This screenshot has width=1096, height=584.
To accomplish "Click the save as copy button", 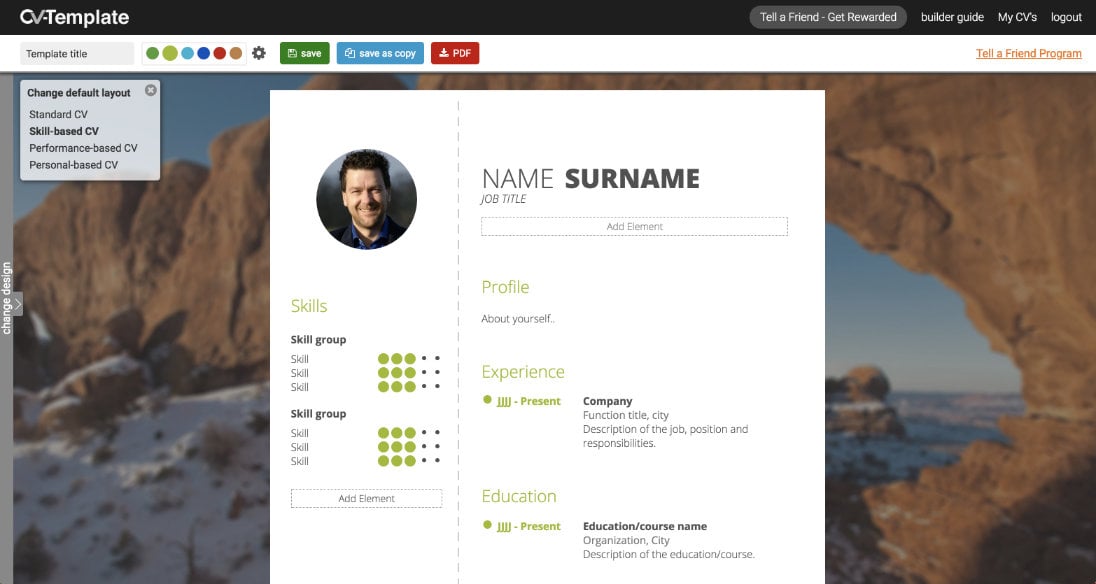I will (380, 53).
